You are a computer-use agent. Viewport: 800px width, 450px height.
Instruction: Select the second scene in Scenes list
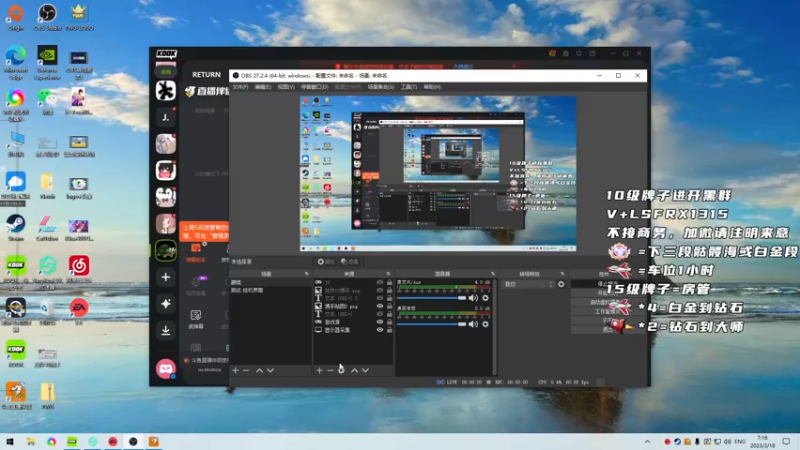(x=270, y=290)
